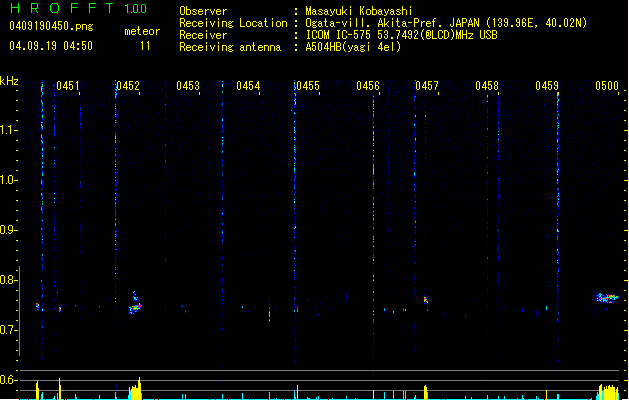
Task: Click the 0.7 kHz axis label
Action: tap(8, 330)
